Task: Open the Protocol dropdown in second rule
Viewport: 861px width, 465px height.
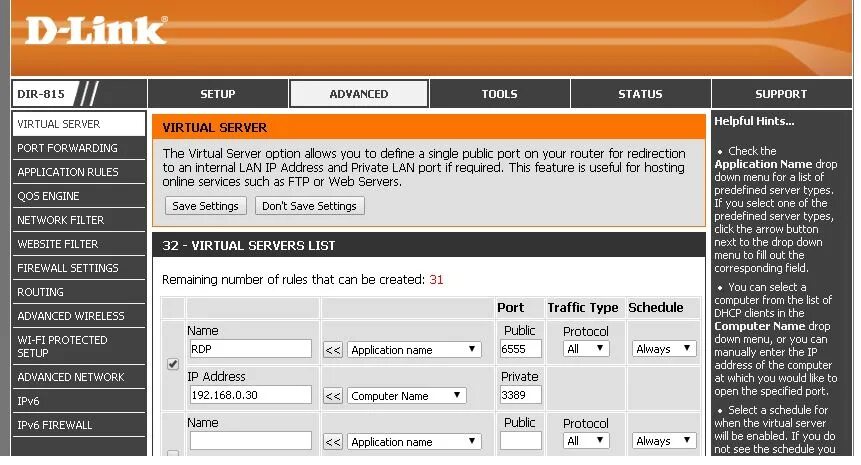Action: click(586, 441)
